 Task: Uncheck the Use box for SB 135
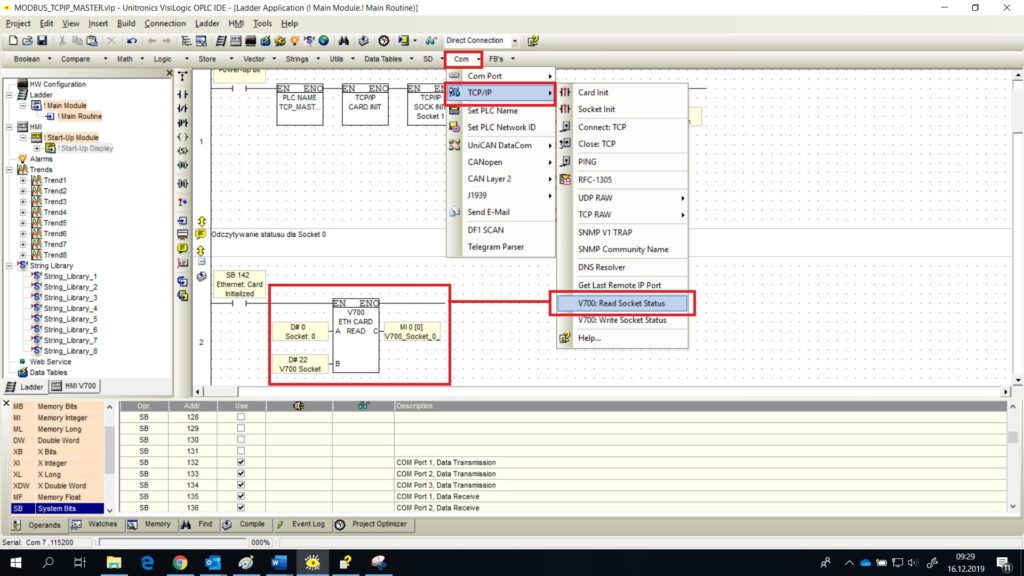point(241,496)
